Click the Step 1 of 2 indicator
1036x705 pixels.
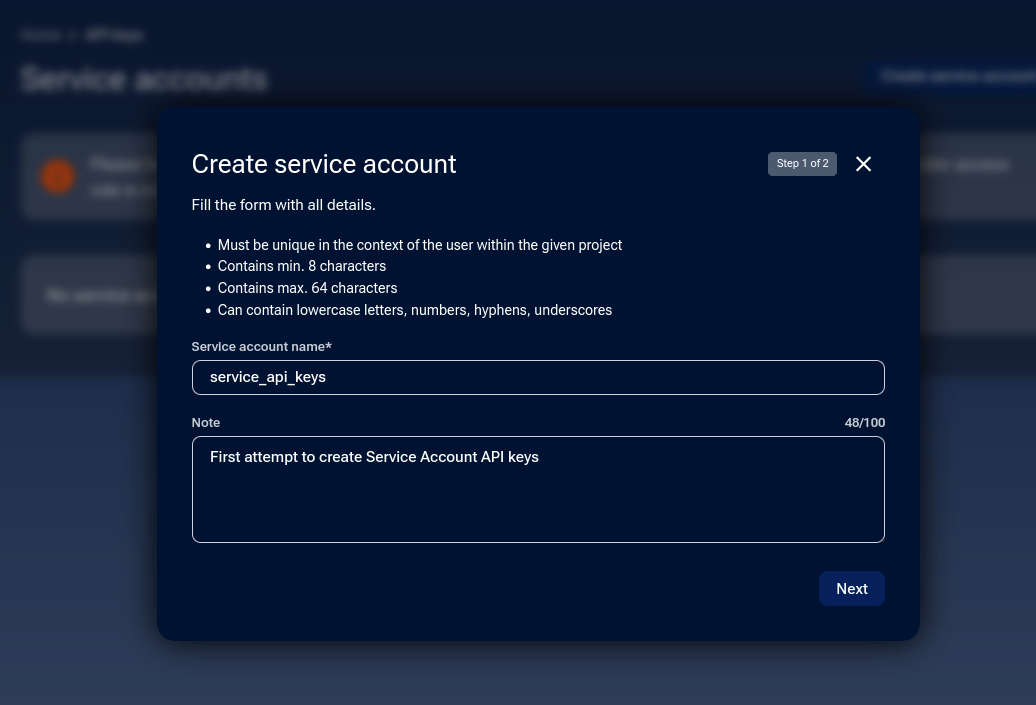point(802,163)
